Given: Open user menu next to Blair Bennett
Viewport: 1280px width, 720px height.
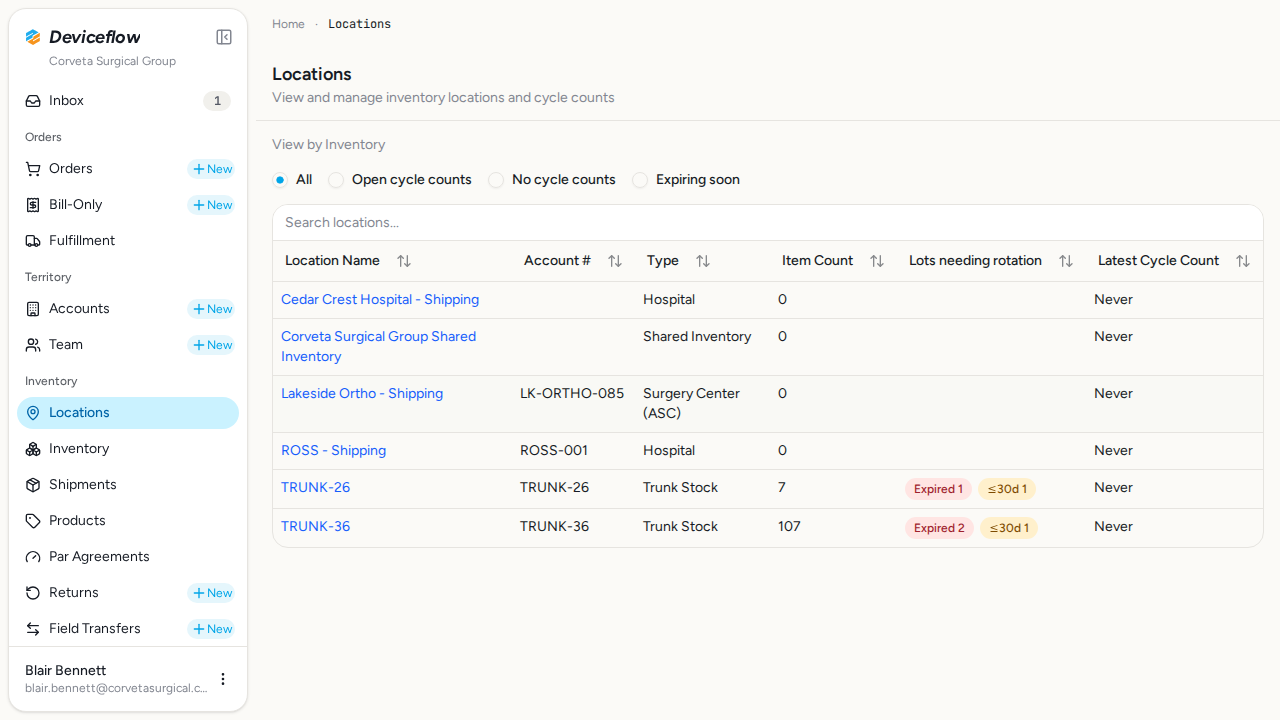Looking at the screenshot, I should click(223, 679).
